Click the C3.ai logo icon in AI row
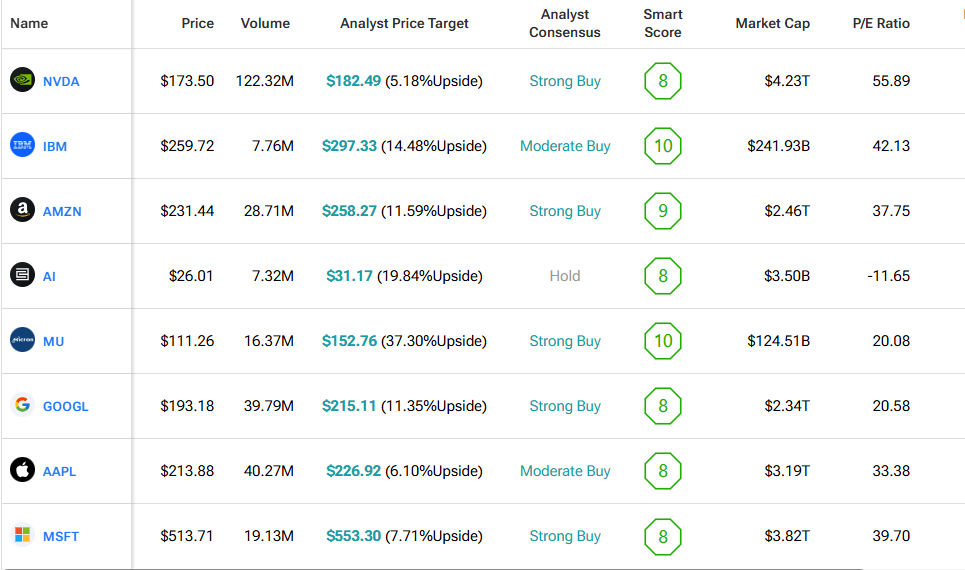The image size is (965, 570). coord(22,275)
